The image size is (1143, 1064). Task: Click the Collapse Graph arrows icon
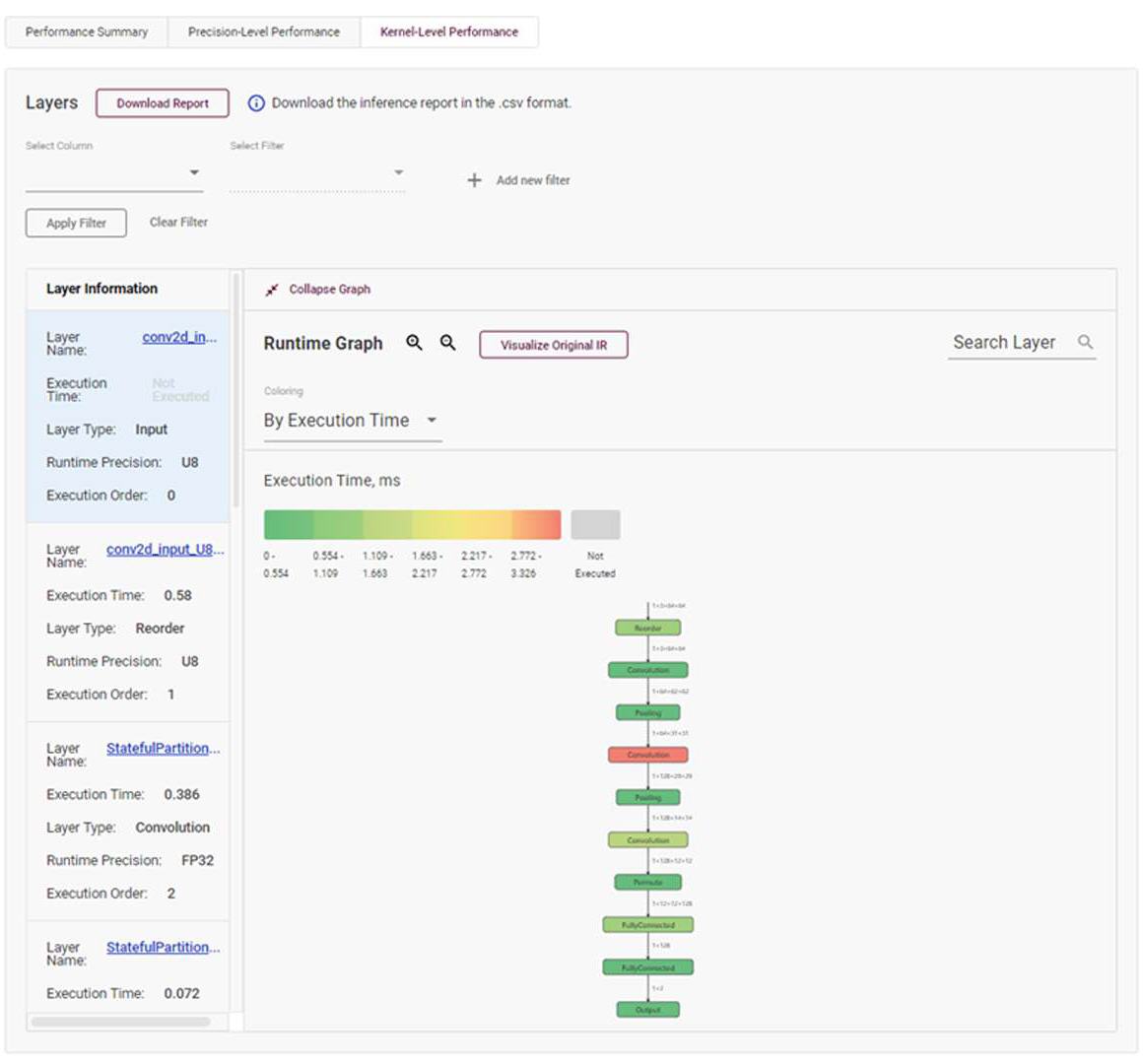click(x=272, y=290)
